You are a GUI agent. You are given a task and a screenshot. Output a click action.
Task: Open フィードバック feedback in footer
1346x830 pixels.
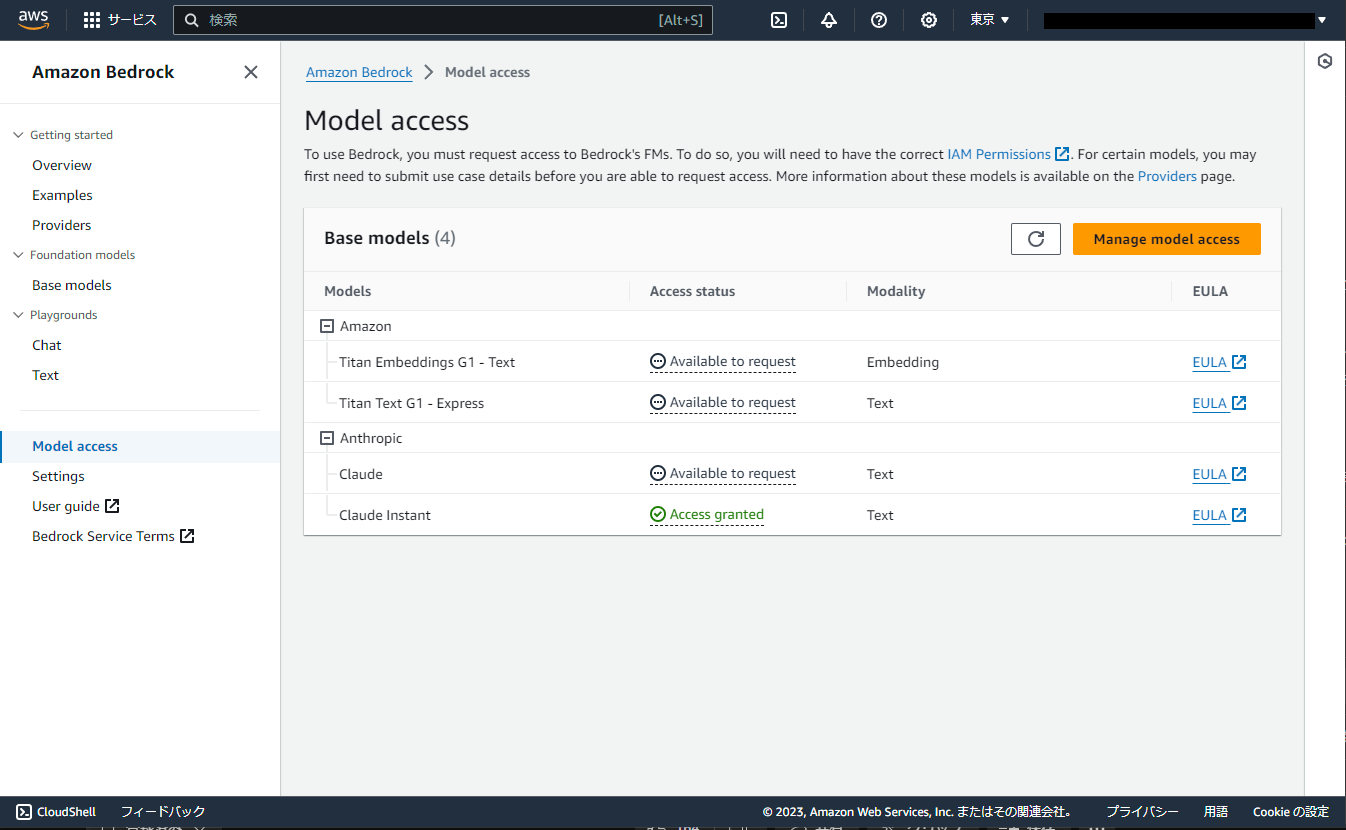163,812
